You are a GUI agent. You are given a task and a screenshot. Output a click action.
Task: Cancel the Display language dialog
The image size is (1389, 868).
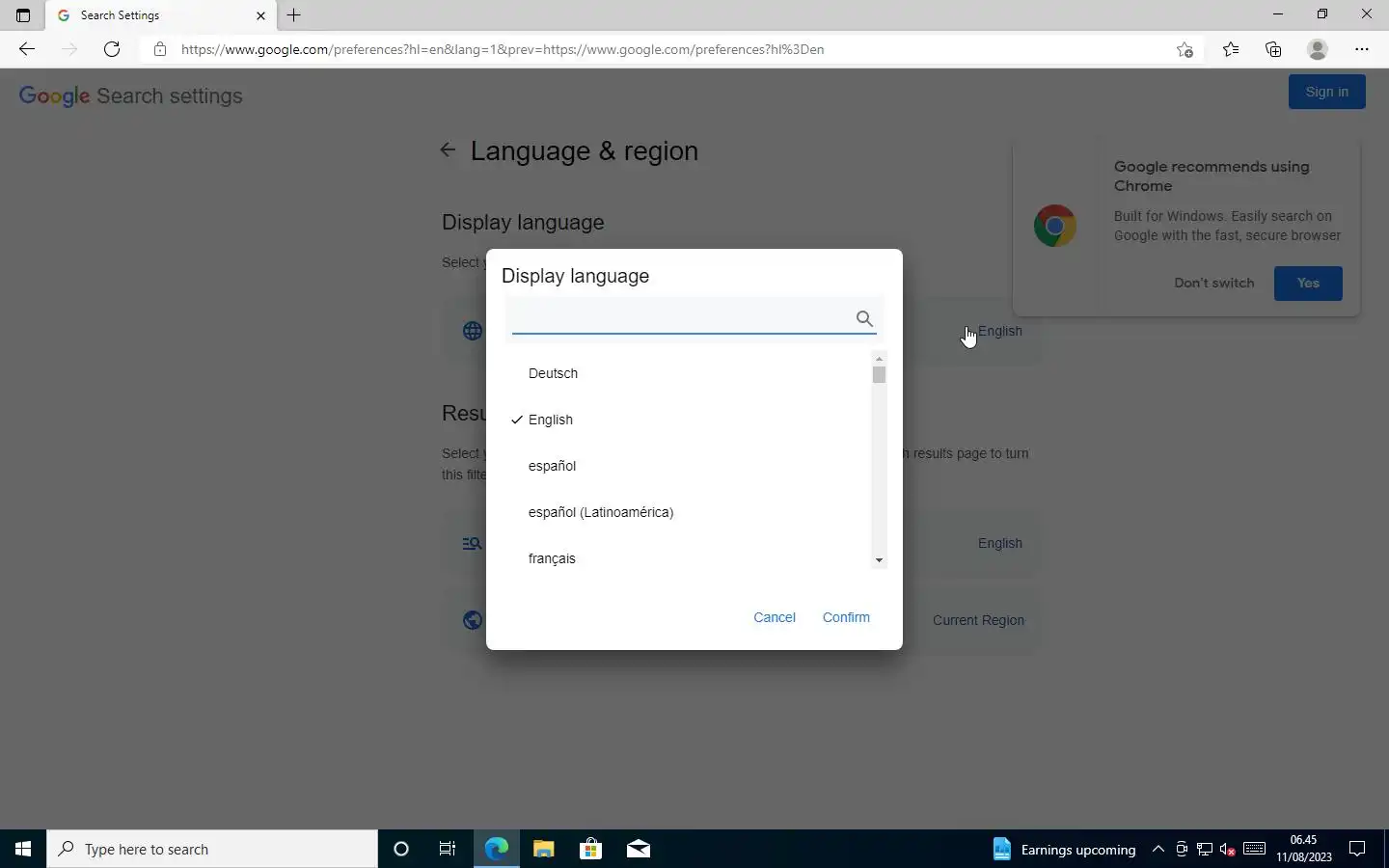(x=775, y=617)
